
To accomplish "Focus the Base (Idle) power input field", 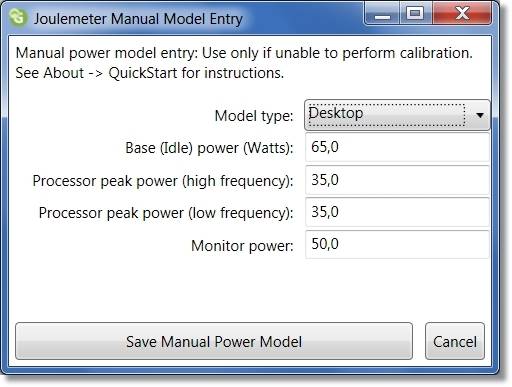I will pyautogui.click(x=397, y=147).
